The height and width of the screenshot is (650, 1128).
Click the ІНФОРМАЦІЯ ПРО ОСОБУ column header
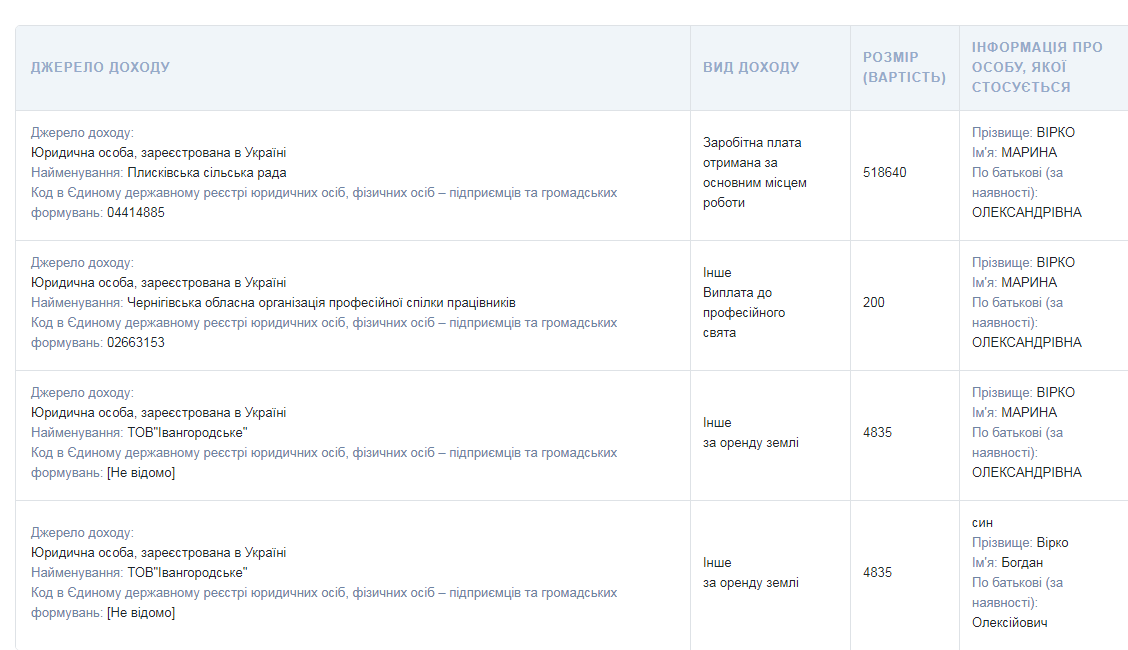tap(1037, 67)
